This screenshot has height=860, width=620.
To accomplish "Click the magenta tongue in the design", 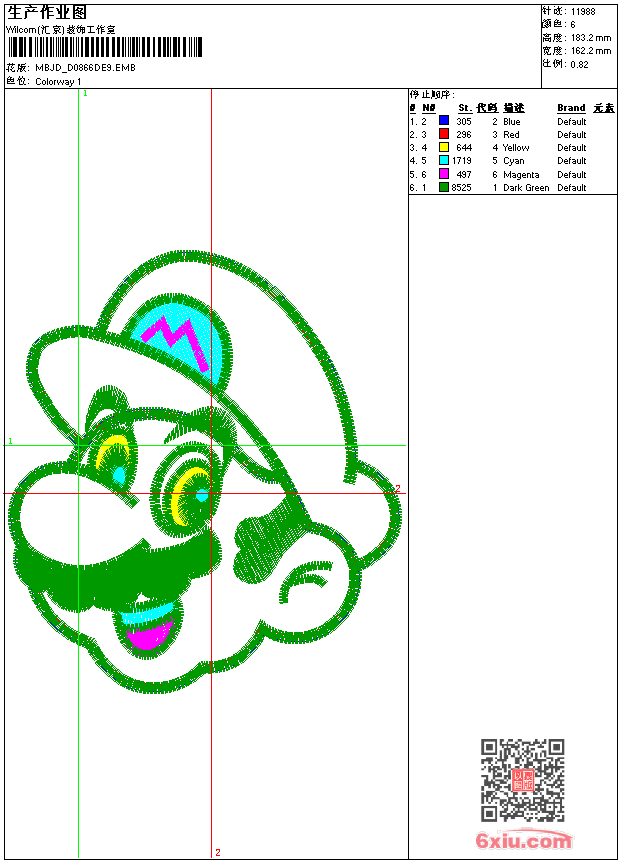I will pyautogui.click(x=147, y=635).
